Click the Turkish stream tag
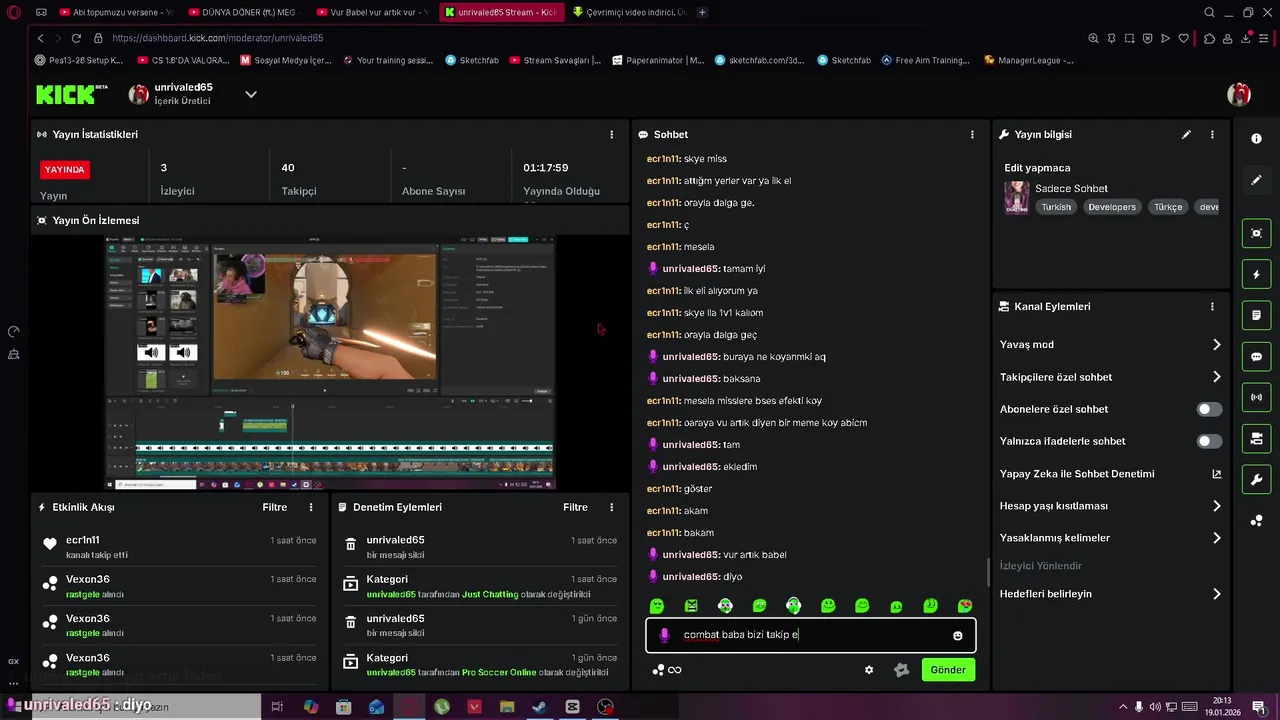 click(x=1055, y=207)
